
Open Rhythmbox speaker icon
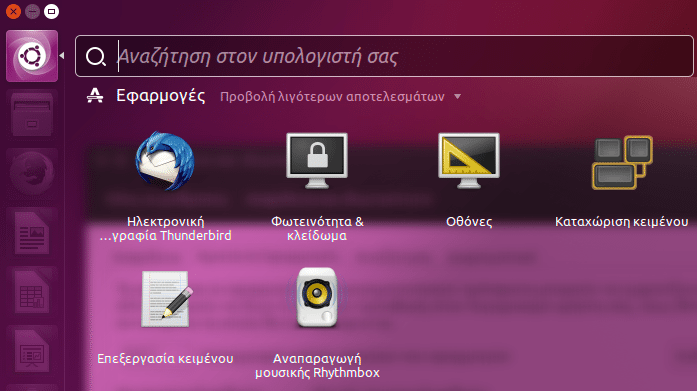(x=317, y=297)
